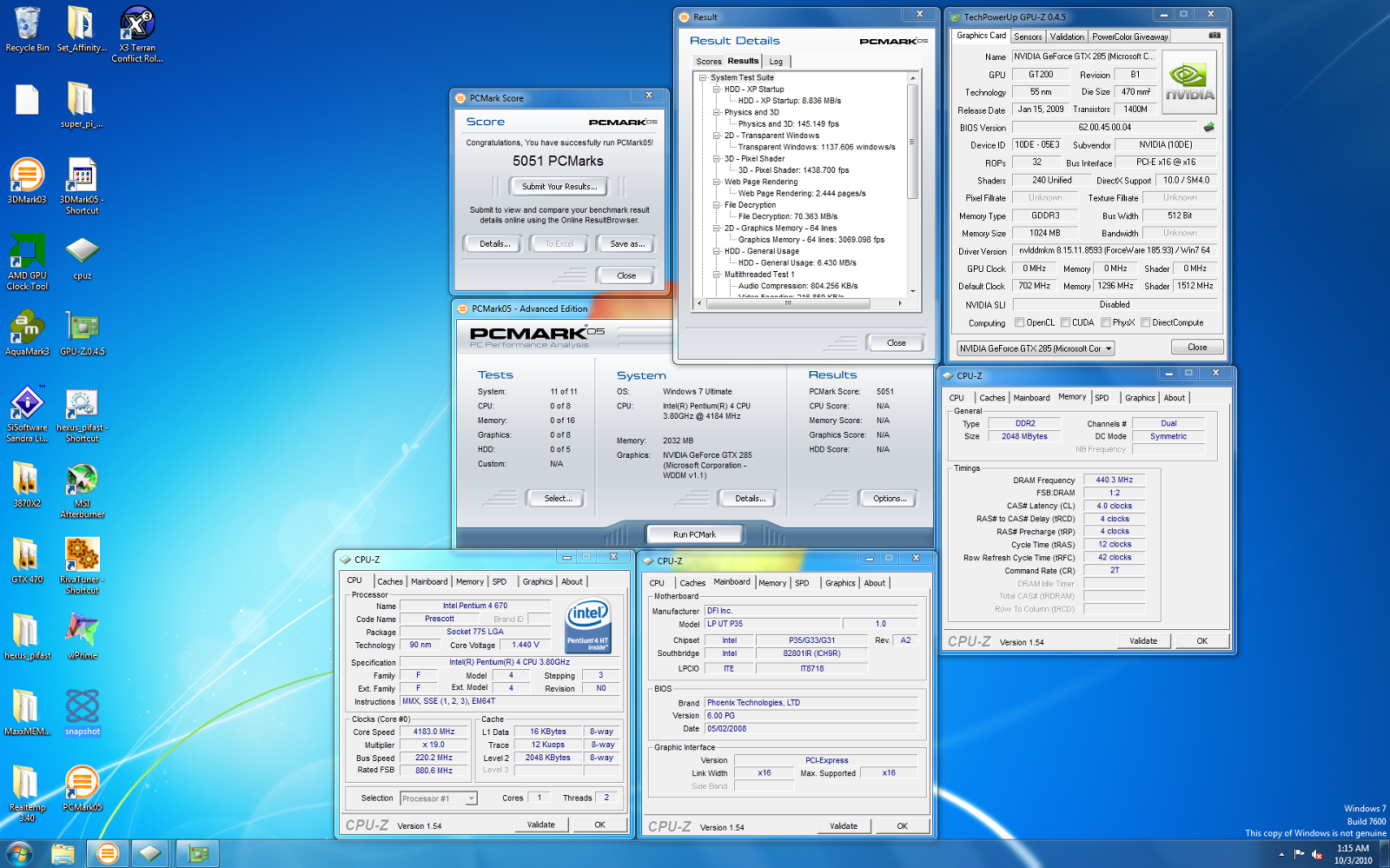Switch to Scores tab in Result window
1390x868 pixels.
click(x=709, y=62)
